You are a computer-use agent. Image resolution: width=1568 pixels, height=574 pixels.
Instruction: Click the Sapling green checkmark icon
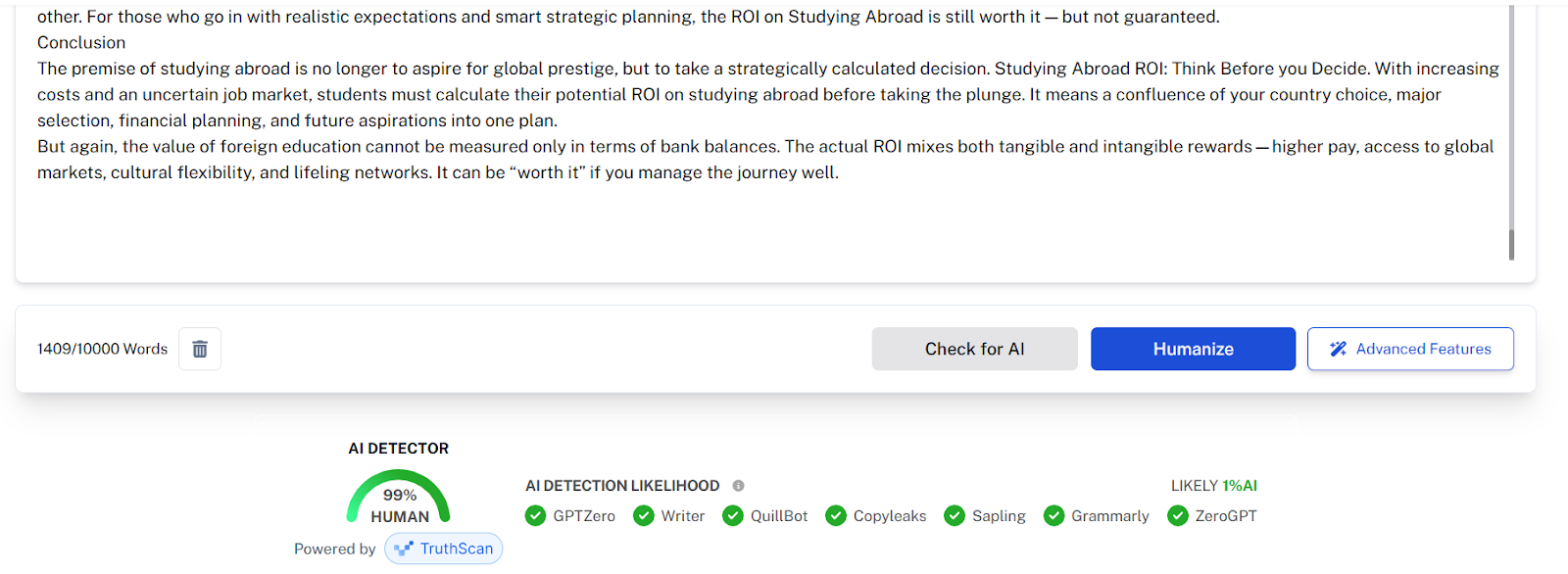955,516
